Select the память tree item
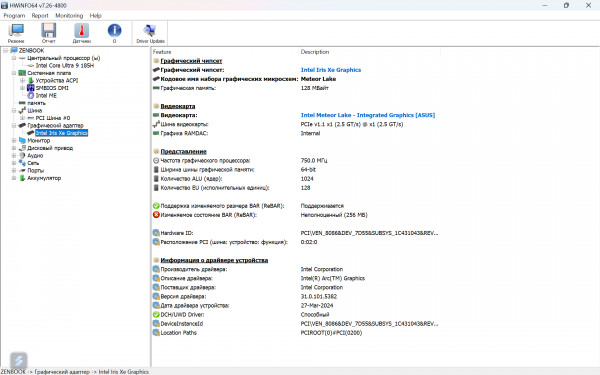Image resolution: width=600 pixels, height=375 pixels. [36, 103]
